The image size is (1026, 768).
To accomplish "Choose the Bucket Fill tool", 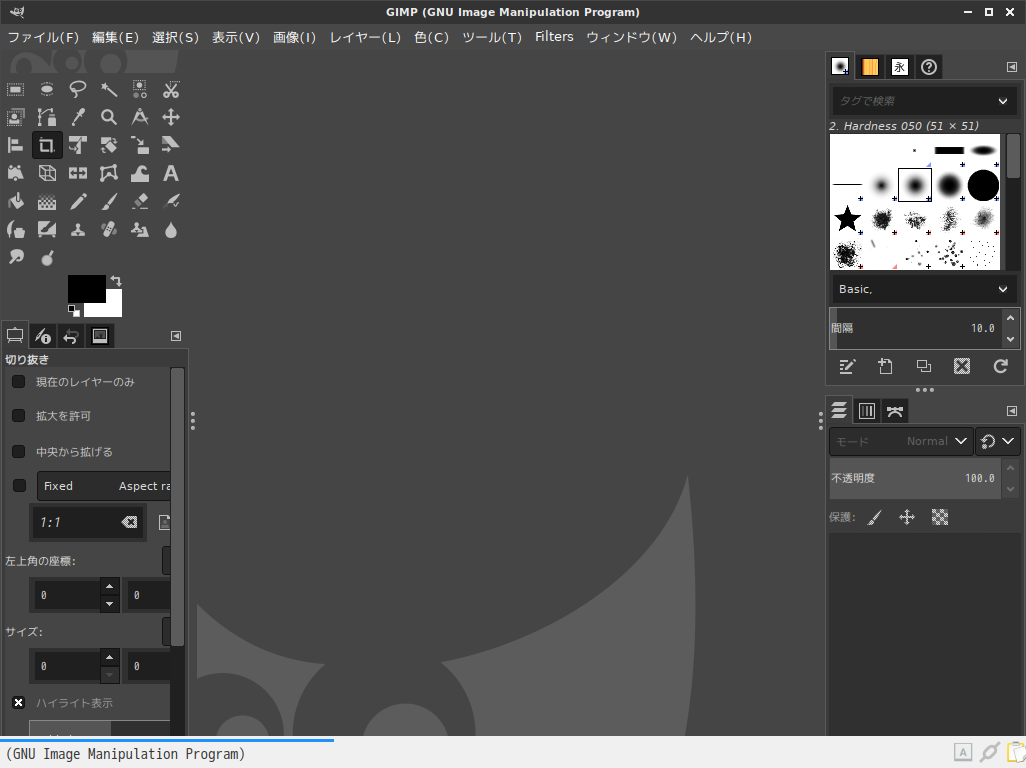I will (15, 201).
